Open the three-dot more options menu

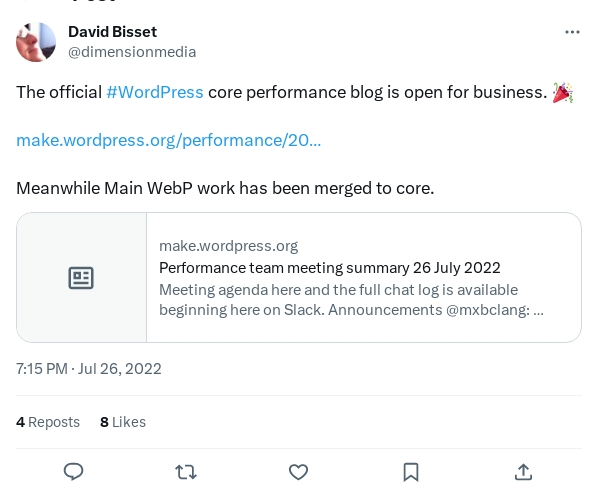click(x=572, y=32)
